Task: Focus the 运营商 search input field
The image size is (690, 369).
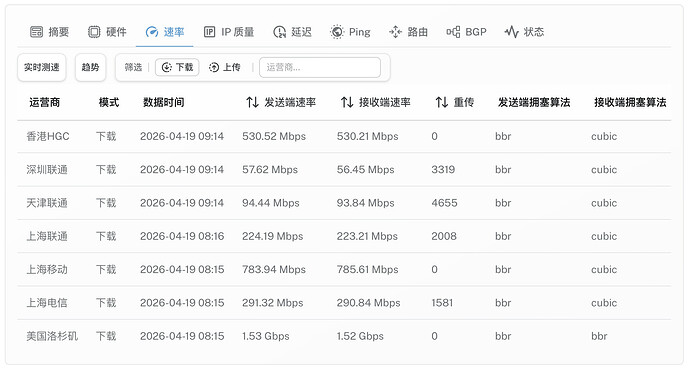Action: tap(320, 67)
